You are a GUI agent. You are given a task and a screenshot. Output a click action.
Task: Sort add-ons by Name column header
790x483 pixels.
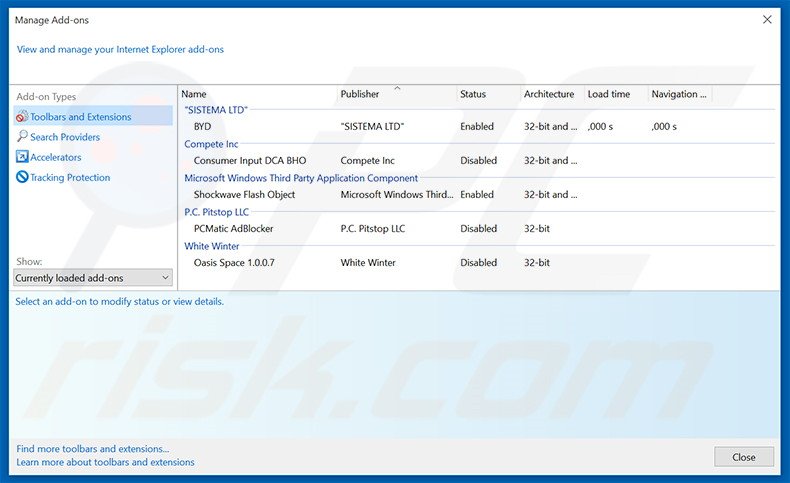click(x=194, y=94)
